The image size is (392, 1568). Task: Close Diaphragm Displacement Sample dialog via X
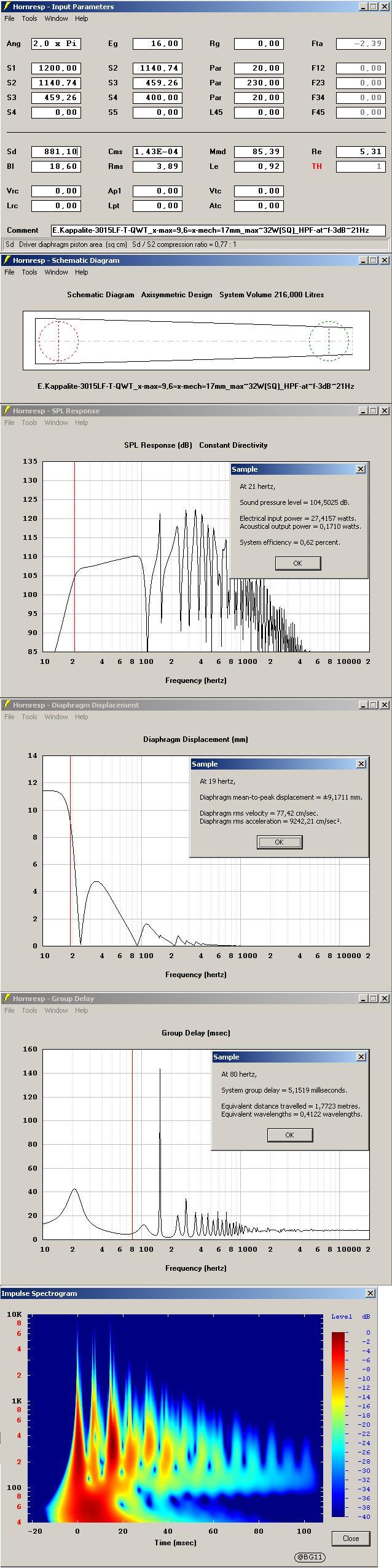pos(361,764)
